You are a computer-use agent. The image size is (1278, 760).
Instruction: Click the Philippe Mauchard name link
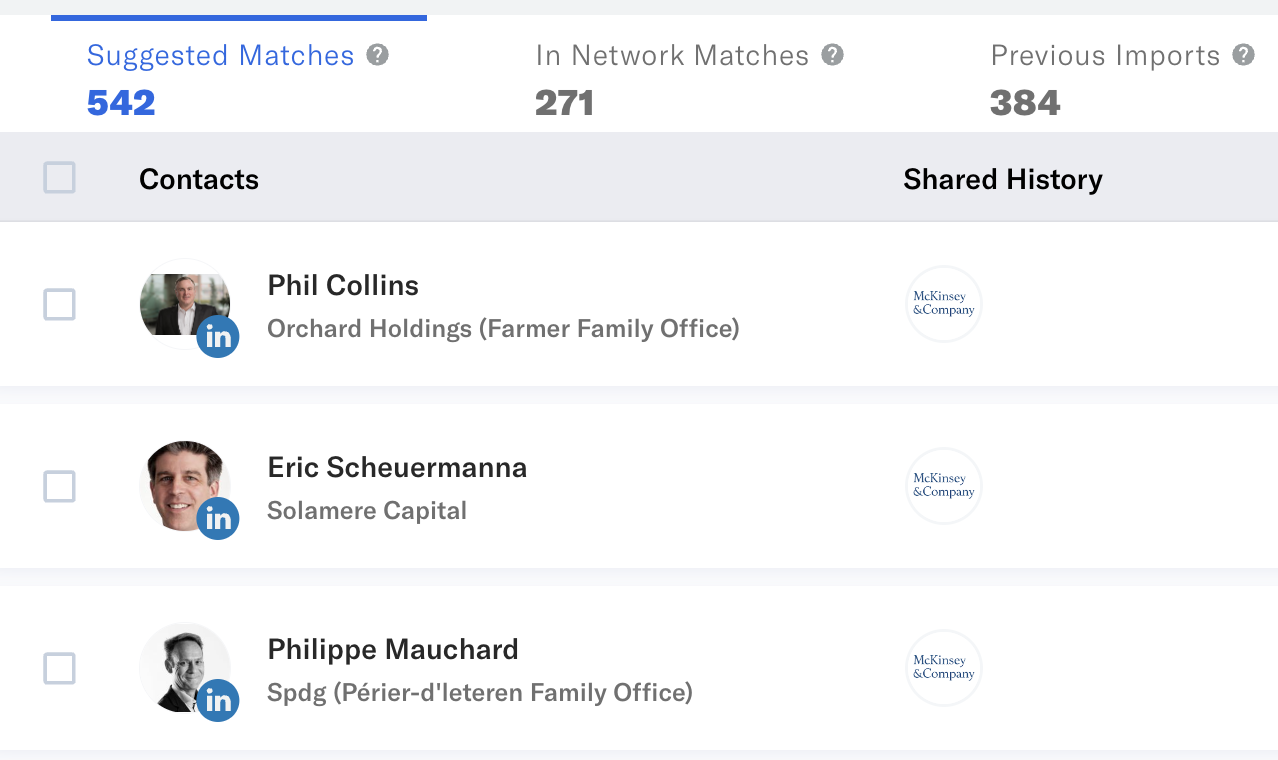click(393, 649)
